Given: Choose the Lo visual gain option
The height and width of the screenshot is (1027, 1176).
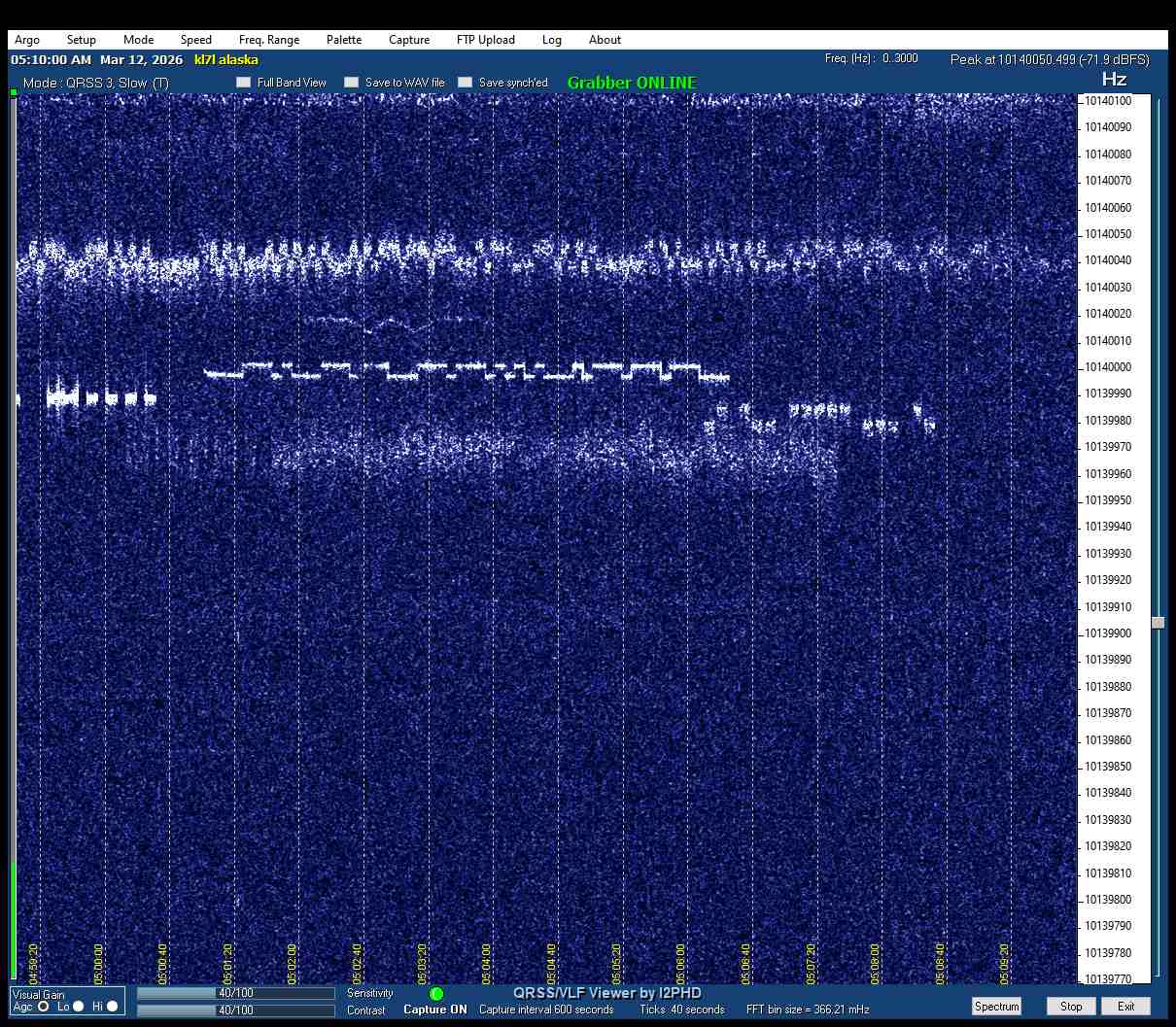Looking at the screenshot, I should point(79,1007).
